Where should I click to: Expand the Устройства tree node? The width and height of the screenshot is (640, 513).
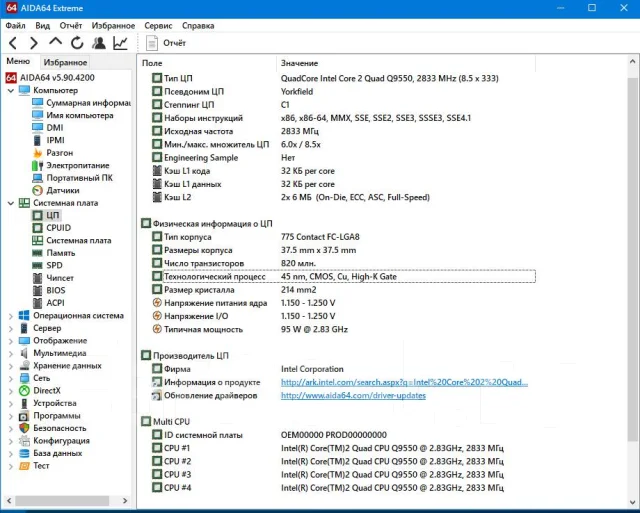pyautogui.click(x=11, y=404)
